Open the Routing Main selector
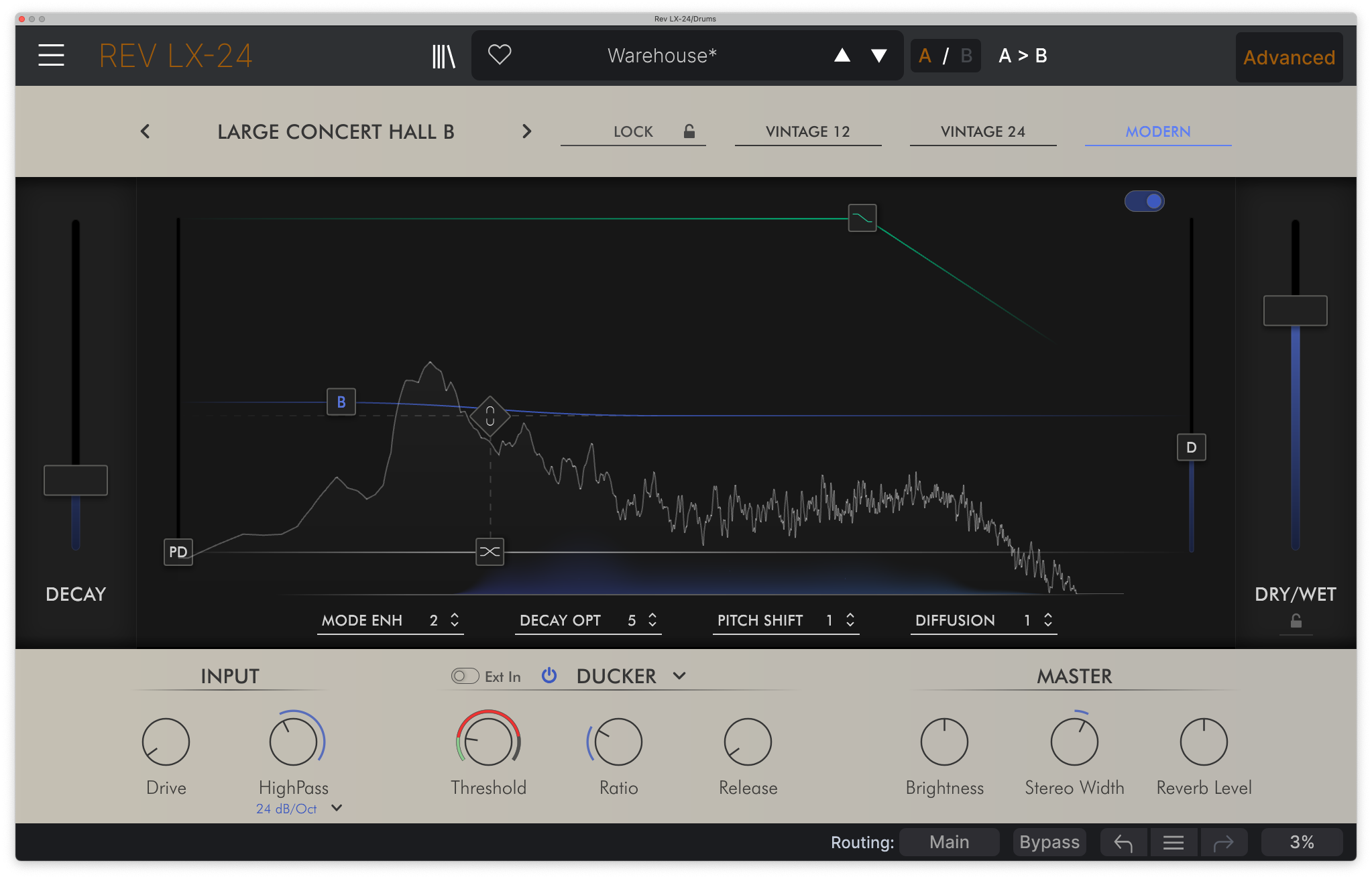Screen dimensions: 1372x879 pos(949,842)
